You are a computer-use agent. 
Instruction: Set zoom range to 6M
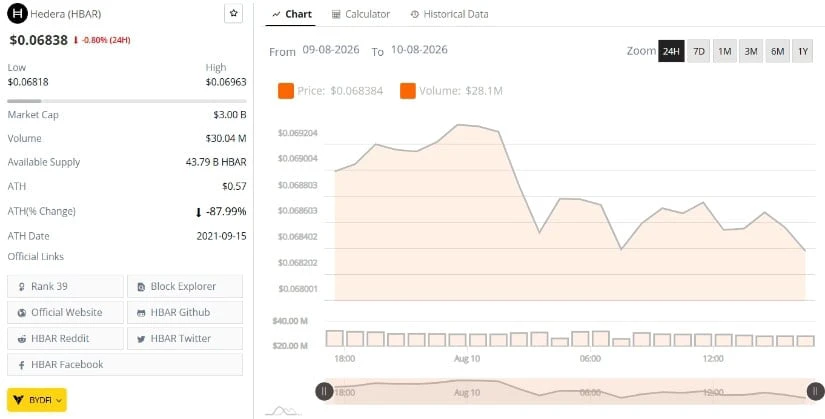pos(777,51)
